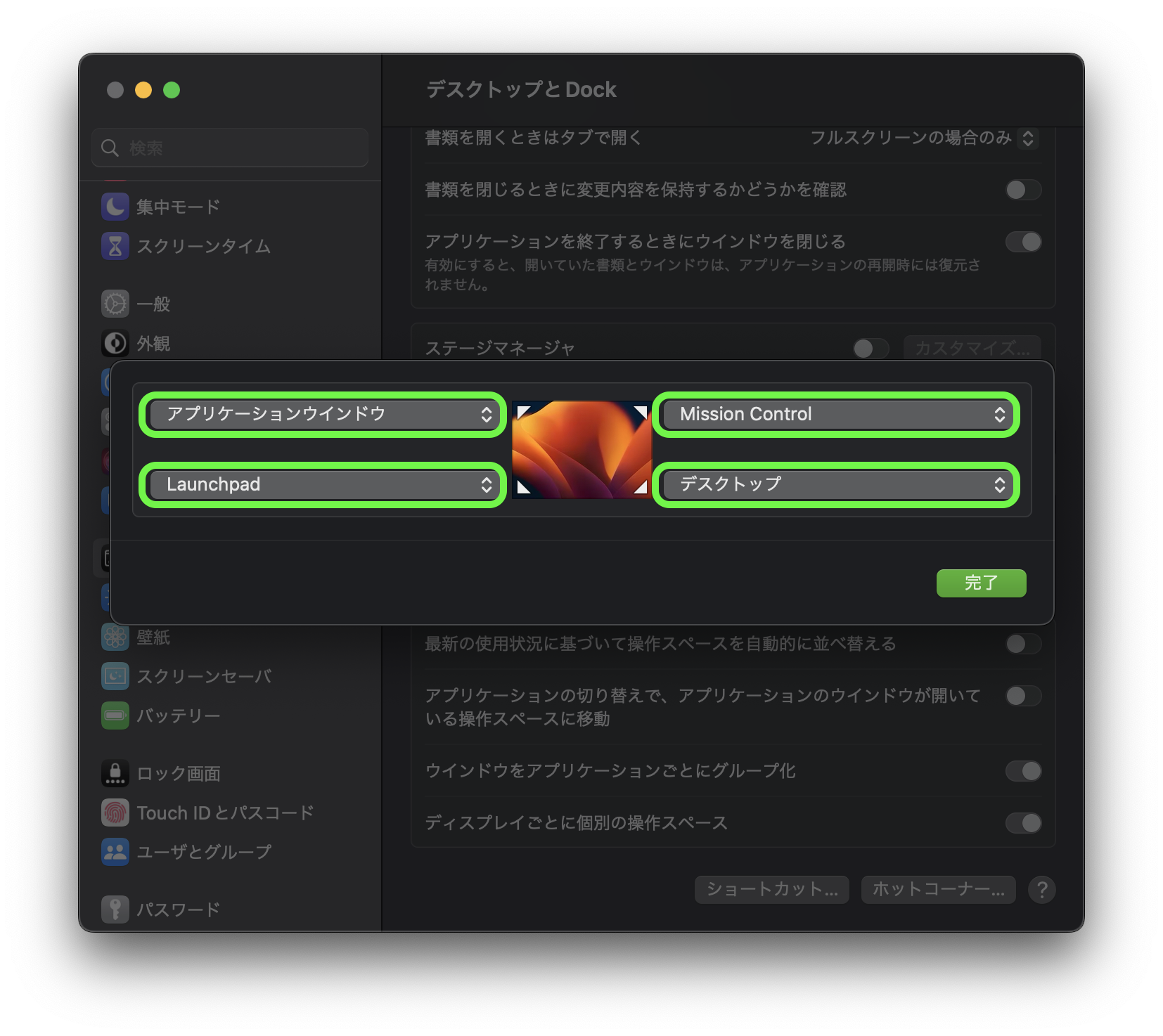This screenshot has height=1036, width=1163.
Task: Click the カスタマイズ... button
Action: click(x=972, y=349)
